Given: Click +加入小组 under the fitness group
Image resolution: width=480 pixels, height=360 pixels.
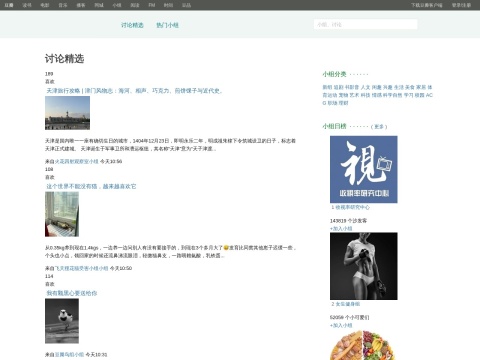Looking at the screenshot, I should [341, 325].
